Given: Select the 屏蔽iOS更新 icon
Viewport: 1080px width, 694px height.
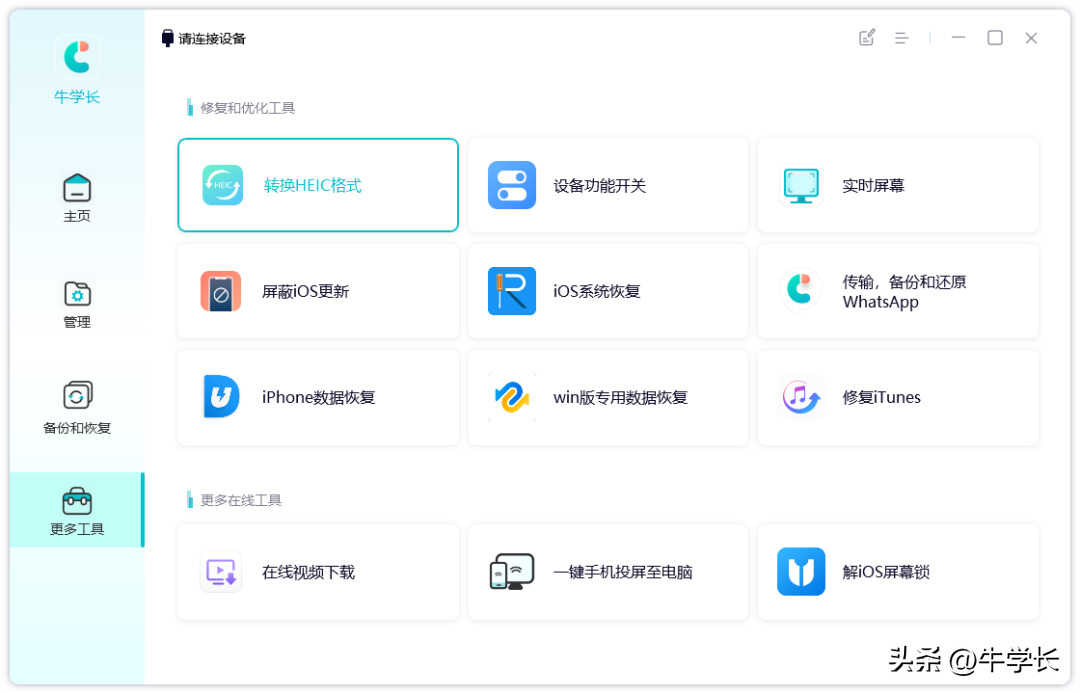Looking at the screenshot, I should (220, 291).
